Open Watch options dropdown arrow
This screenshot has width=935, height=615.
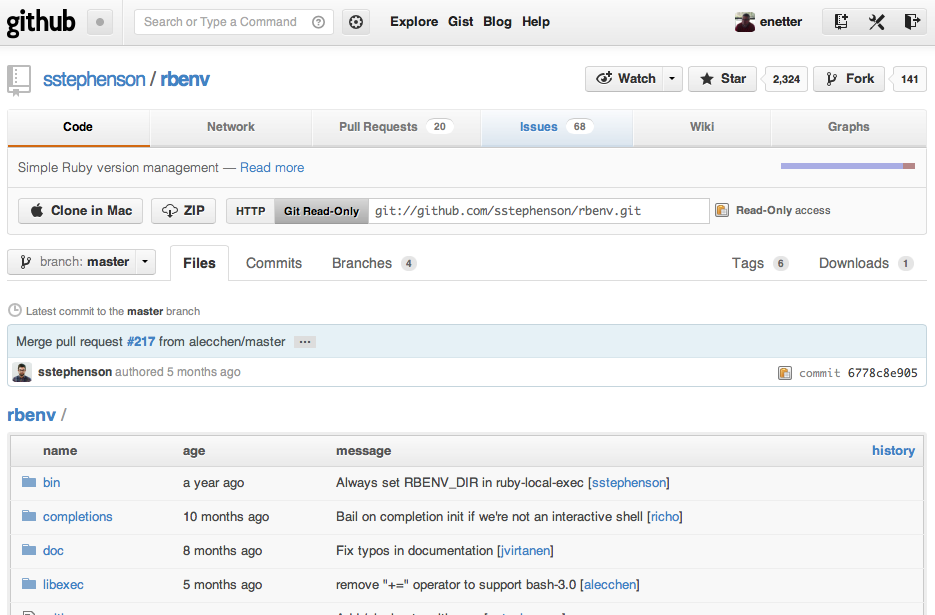pos(672,79)
